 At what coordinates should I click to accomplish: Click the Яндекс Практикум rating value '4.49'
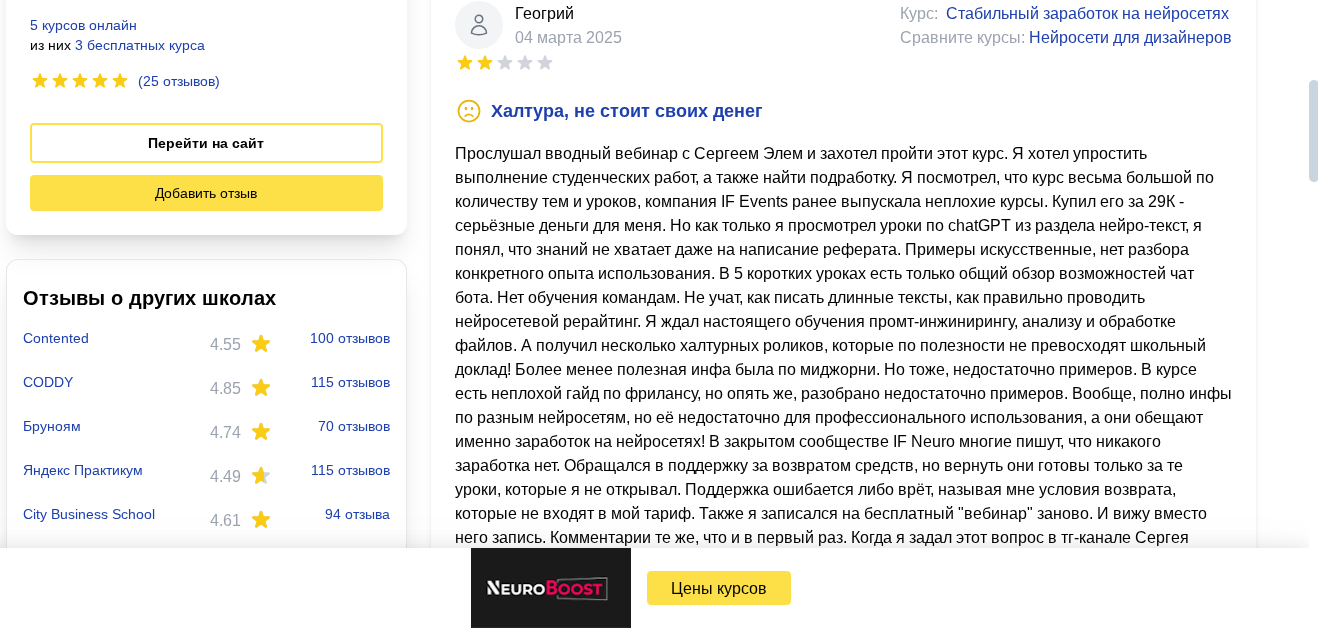[225, 476]
